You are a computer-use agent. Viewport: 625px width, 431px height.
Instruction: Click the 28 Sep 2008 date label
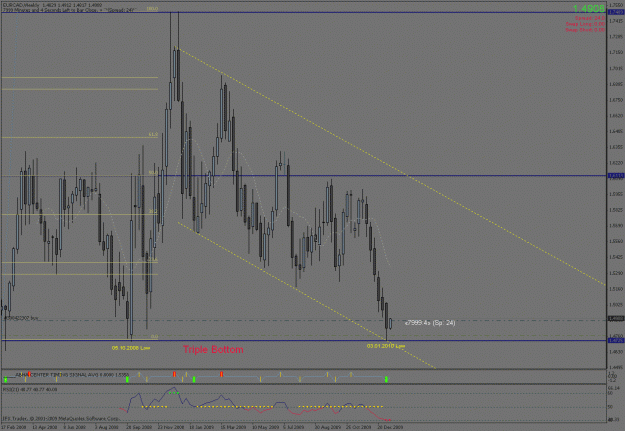(139, 427)
